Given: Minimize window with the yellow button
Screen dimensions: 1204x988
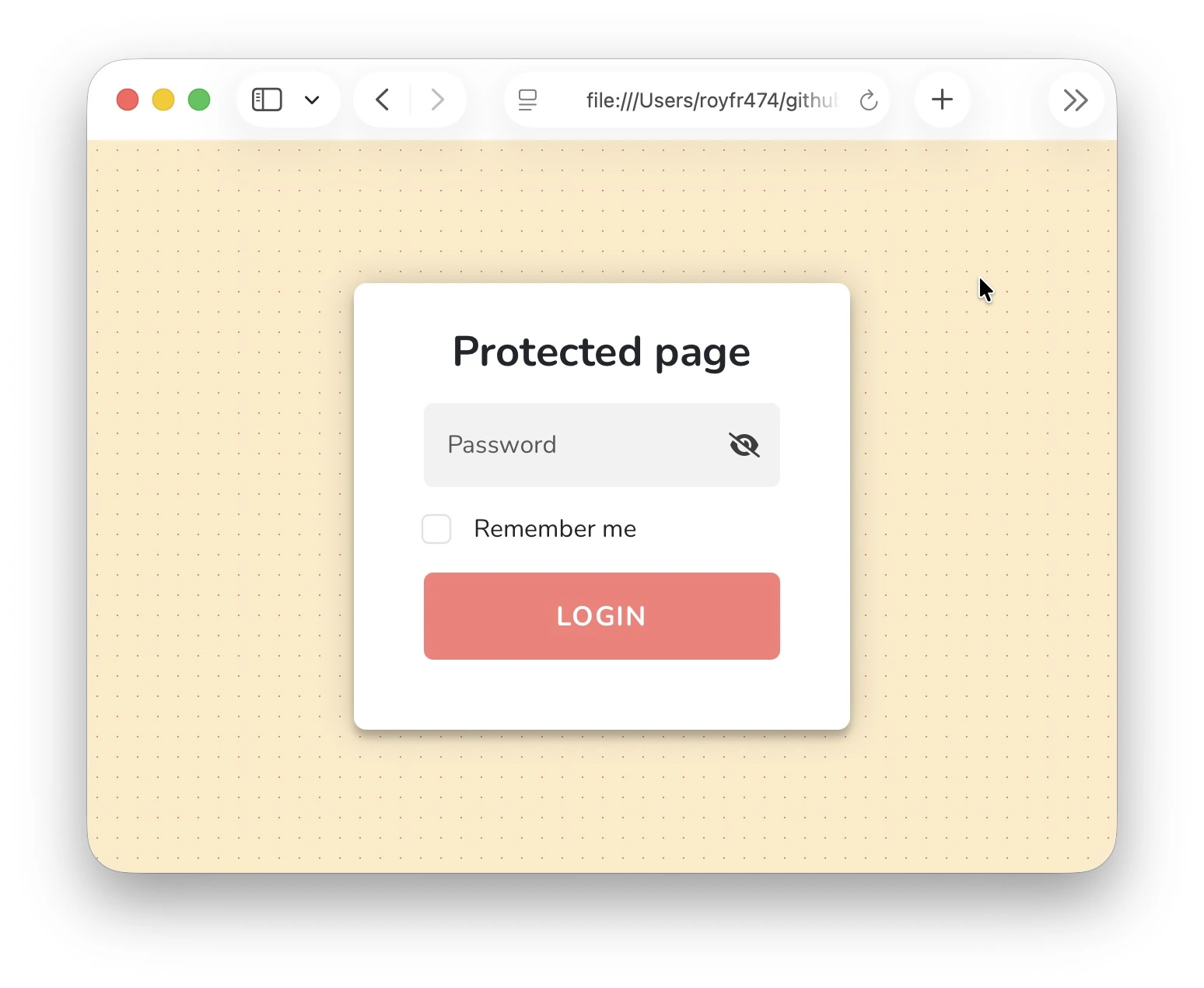Looking at the screenshot, I should pos(163,100).
